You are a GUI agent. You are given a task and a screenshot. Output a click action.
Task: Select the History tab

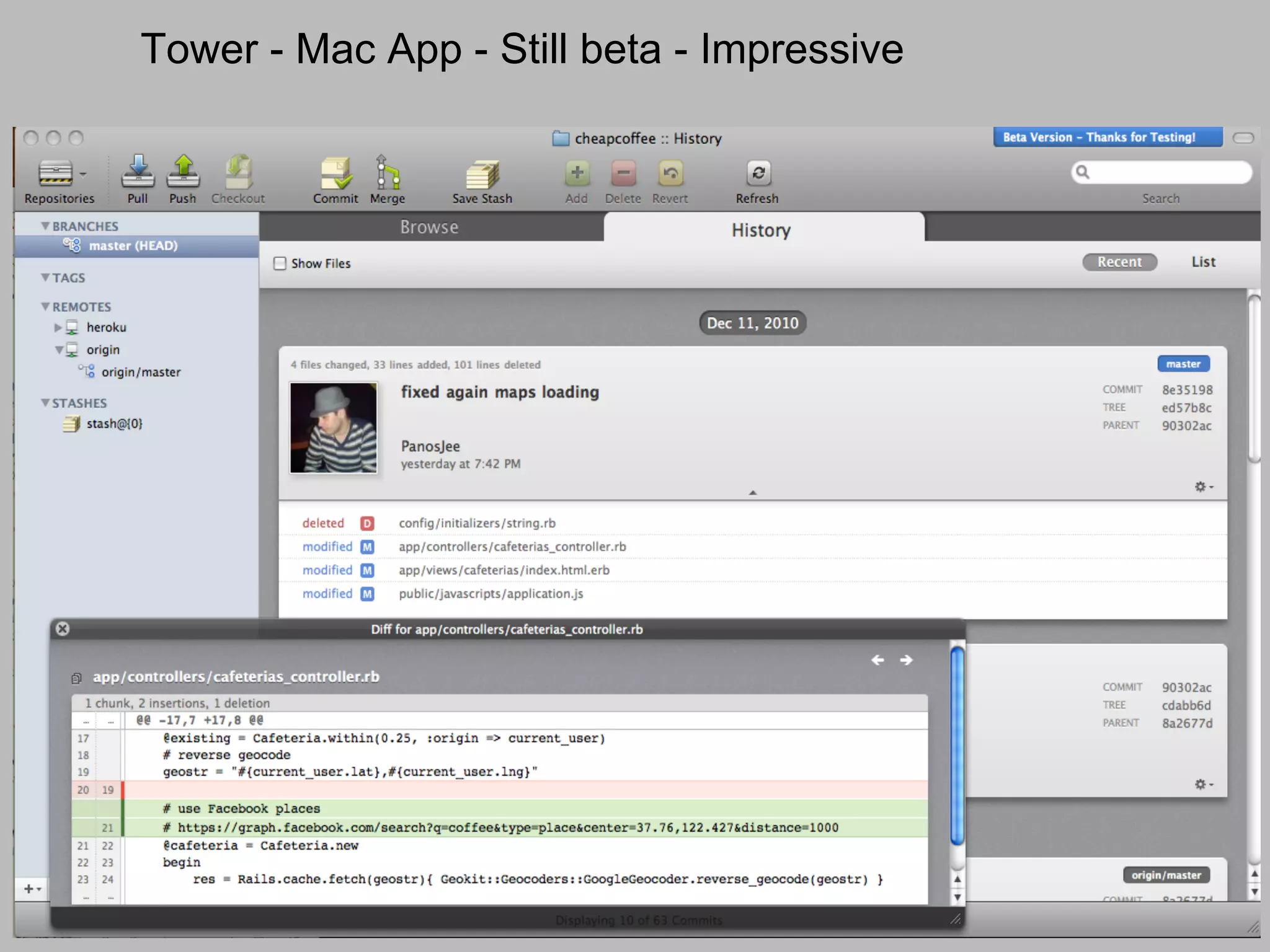pyautogui.click(x=761, y=230)
